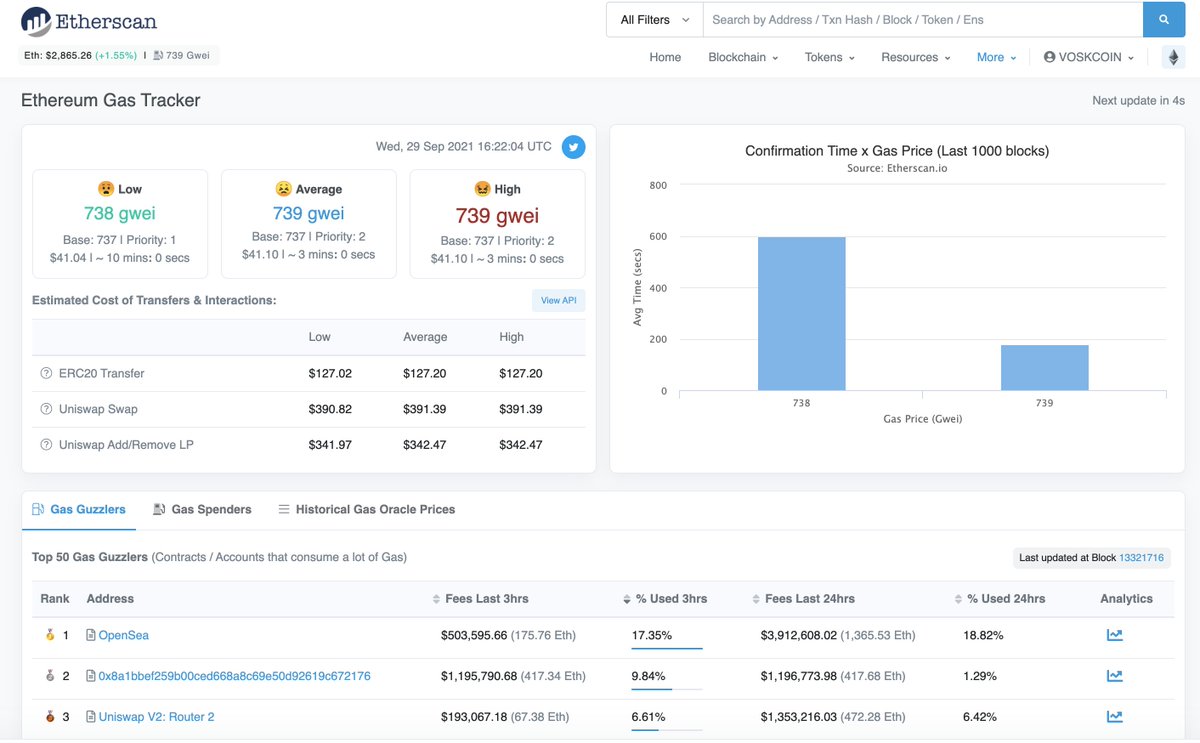The height and width of the screenshot is (743, 1200).
Task: Share gas prices via the Twitter icon
Action: coord(573,147)
